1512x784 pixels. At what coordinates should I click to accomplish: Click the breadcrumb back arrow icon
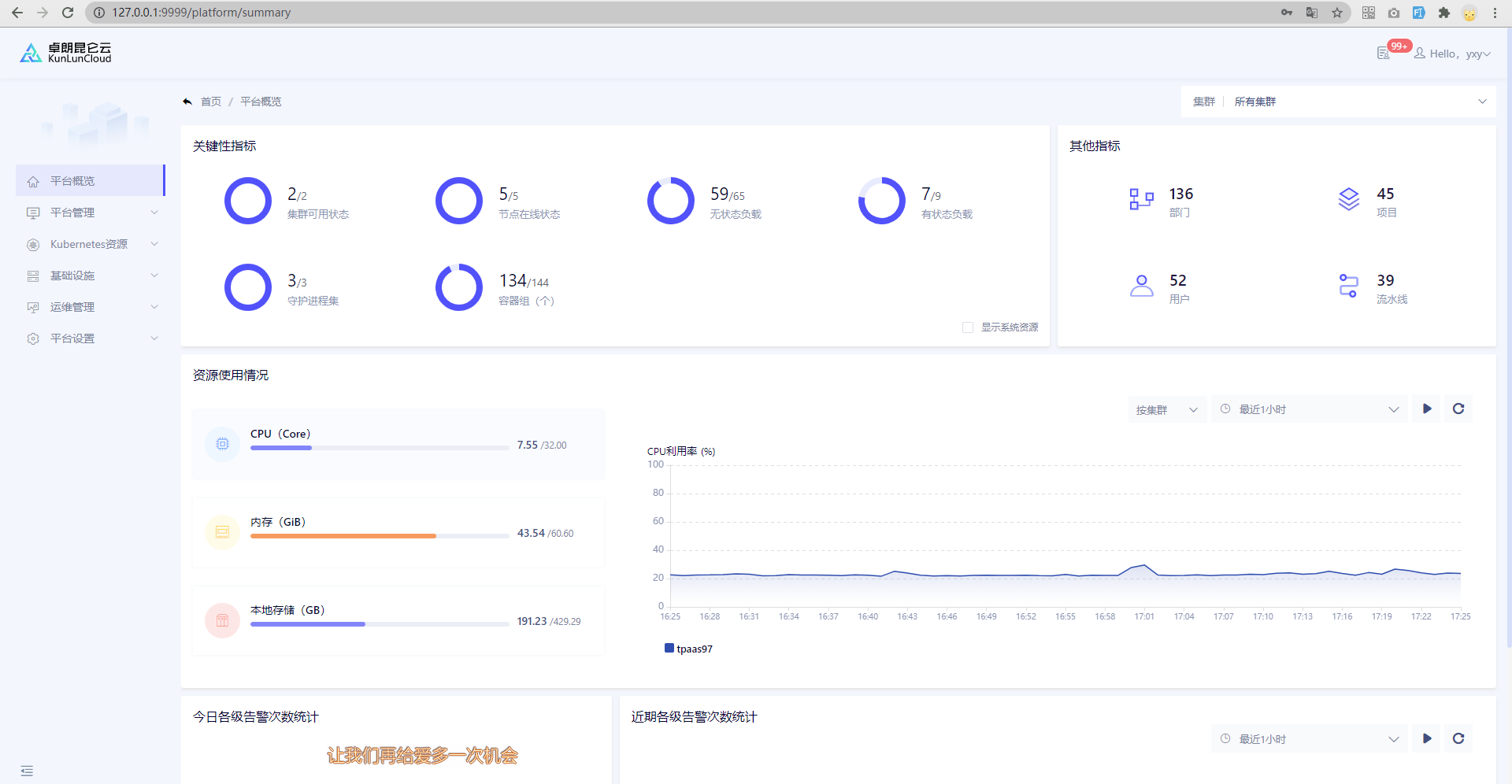(x=187, y=102)
